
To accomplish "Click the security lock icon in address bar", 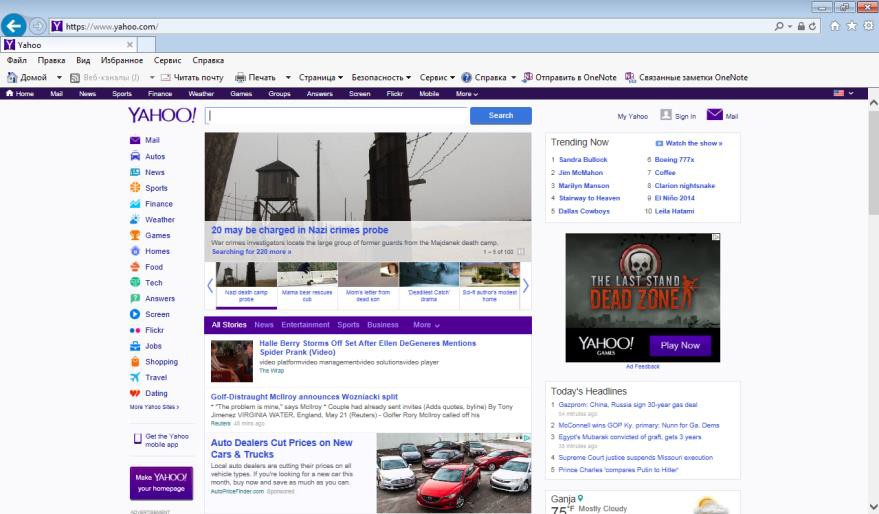I will (x=801, y=26).
